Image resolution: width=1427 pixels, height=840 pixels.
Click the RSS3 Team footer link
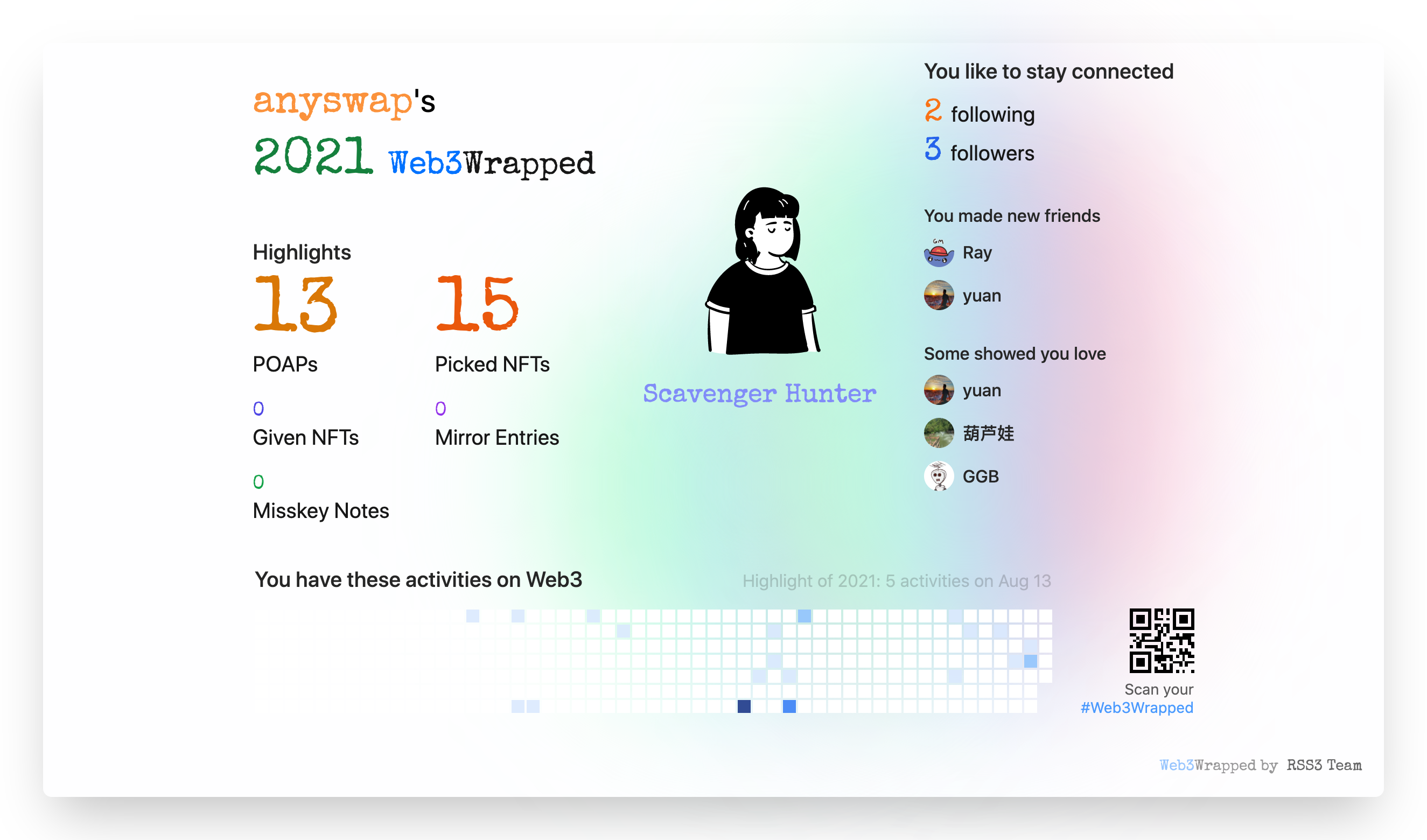(x=1324, y=765)
